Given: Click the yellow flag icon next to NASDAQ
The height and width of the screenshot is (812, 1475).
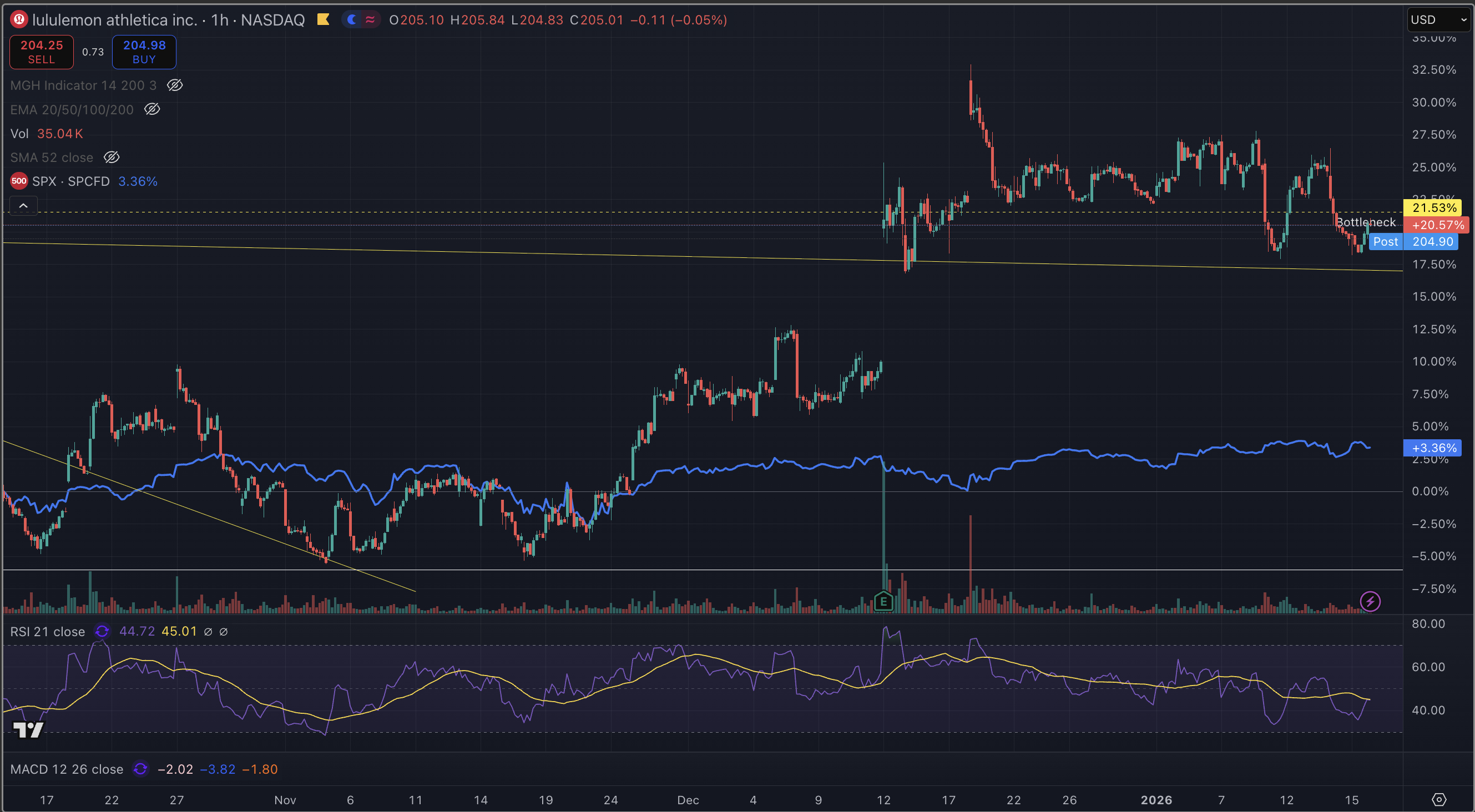Looking at the screenshot, I should coord(323,20).
